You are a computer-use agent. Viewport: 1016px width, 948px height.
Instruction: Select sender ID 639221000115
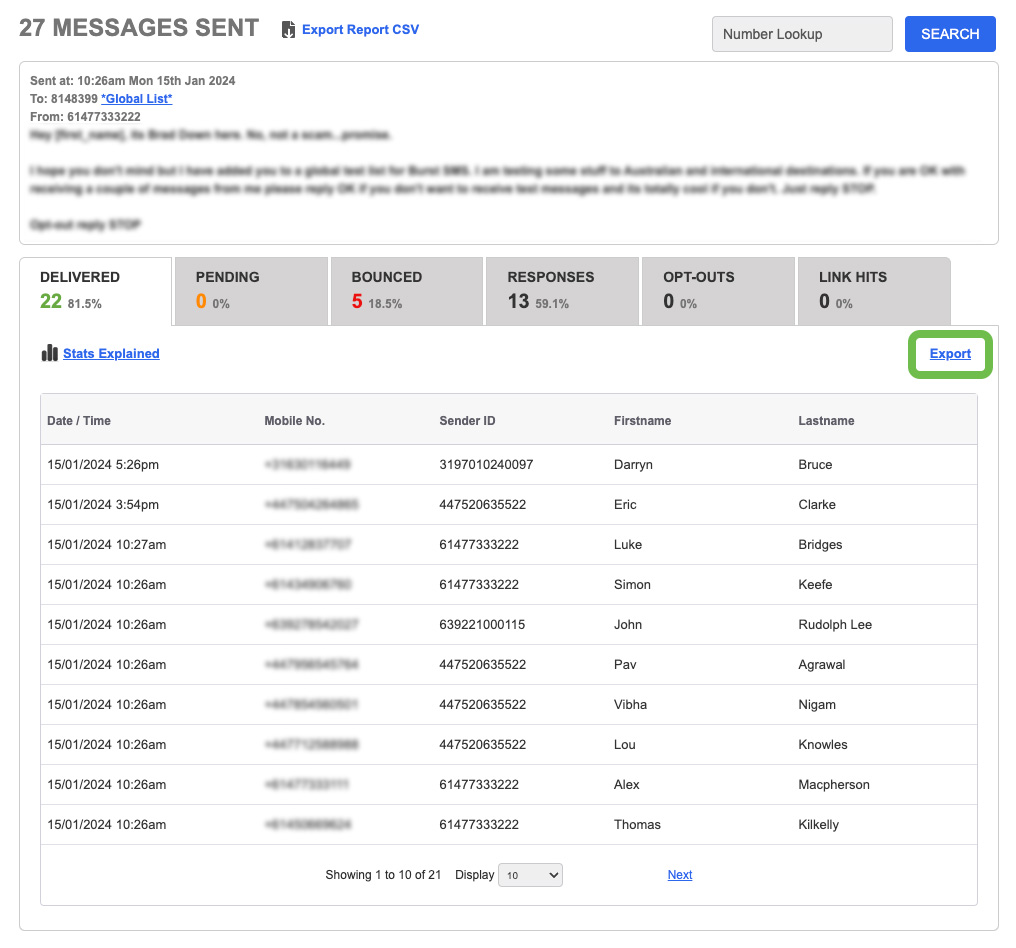482,625
